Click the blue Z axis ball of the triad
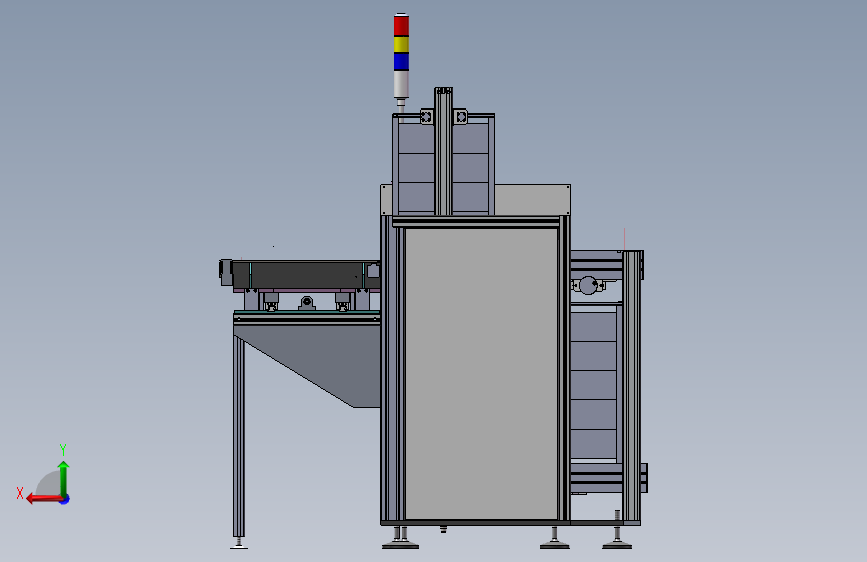The width and height of the screenshot is (867, 562). (65, 499)
